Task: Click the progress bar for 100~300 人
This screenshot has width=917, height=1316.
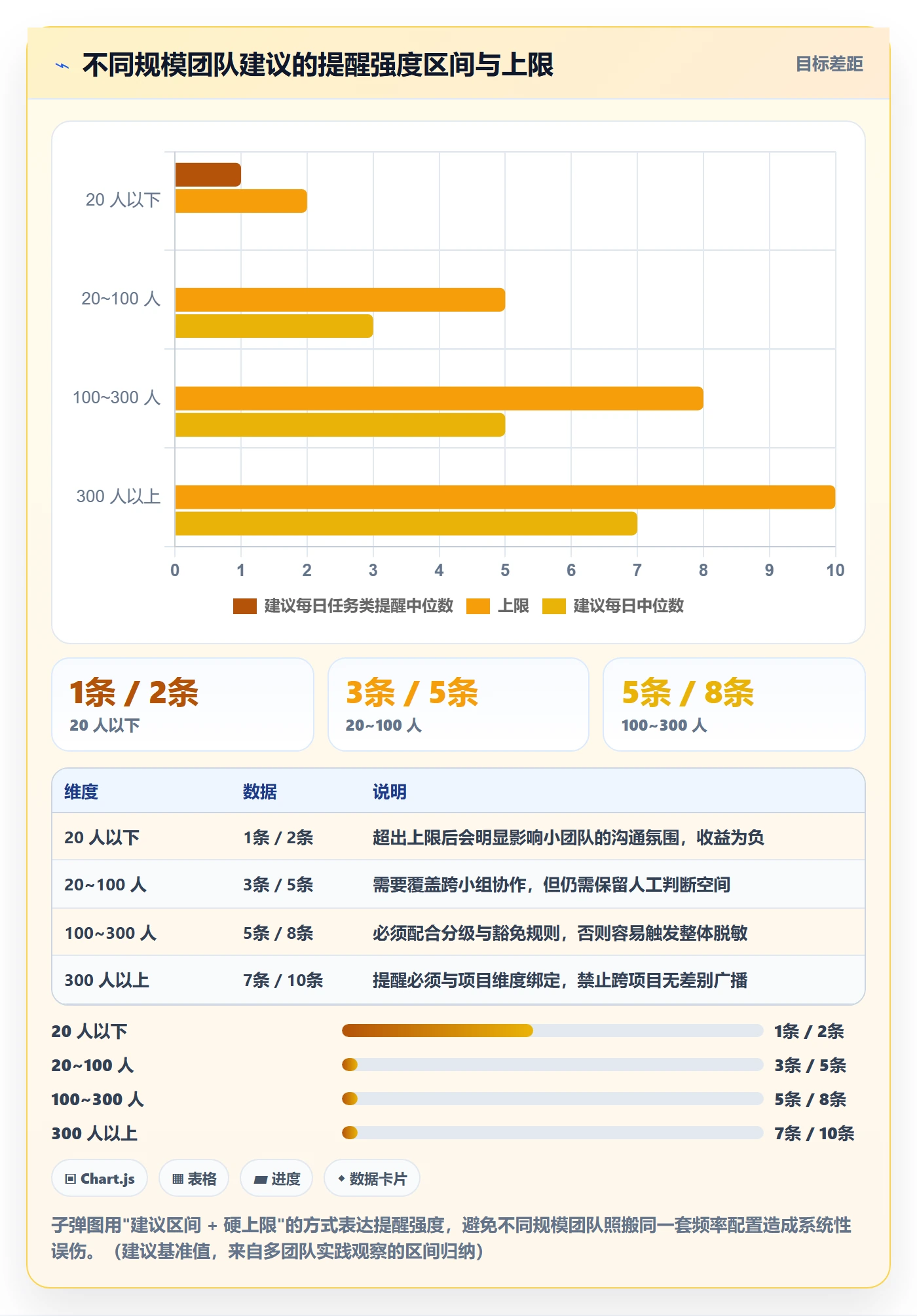Action: [x=552, y=1099]
